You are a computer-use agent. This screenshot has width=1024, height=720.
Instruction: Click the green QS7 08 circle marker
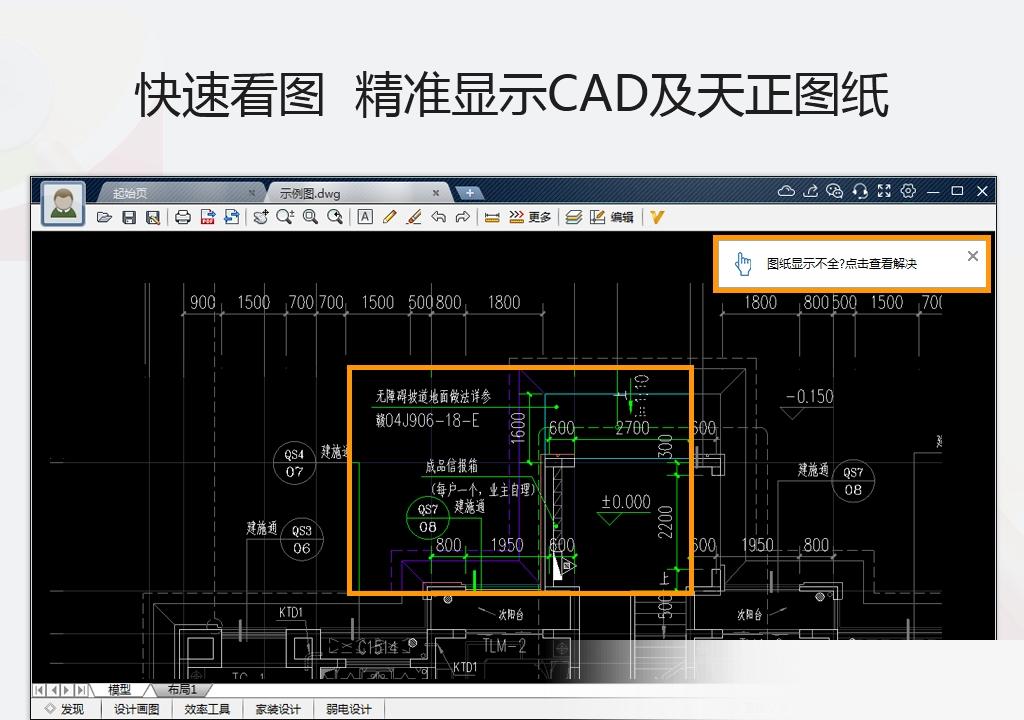click(427, 517)
